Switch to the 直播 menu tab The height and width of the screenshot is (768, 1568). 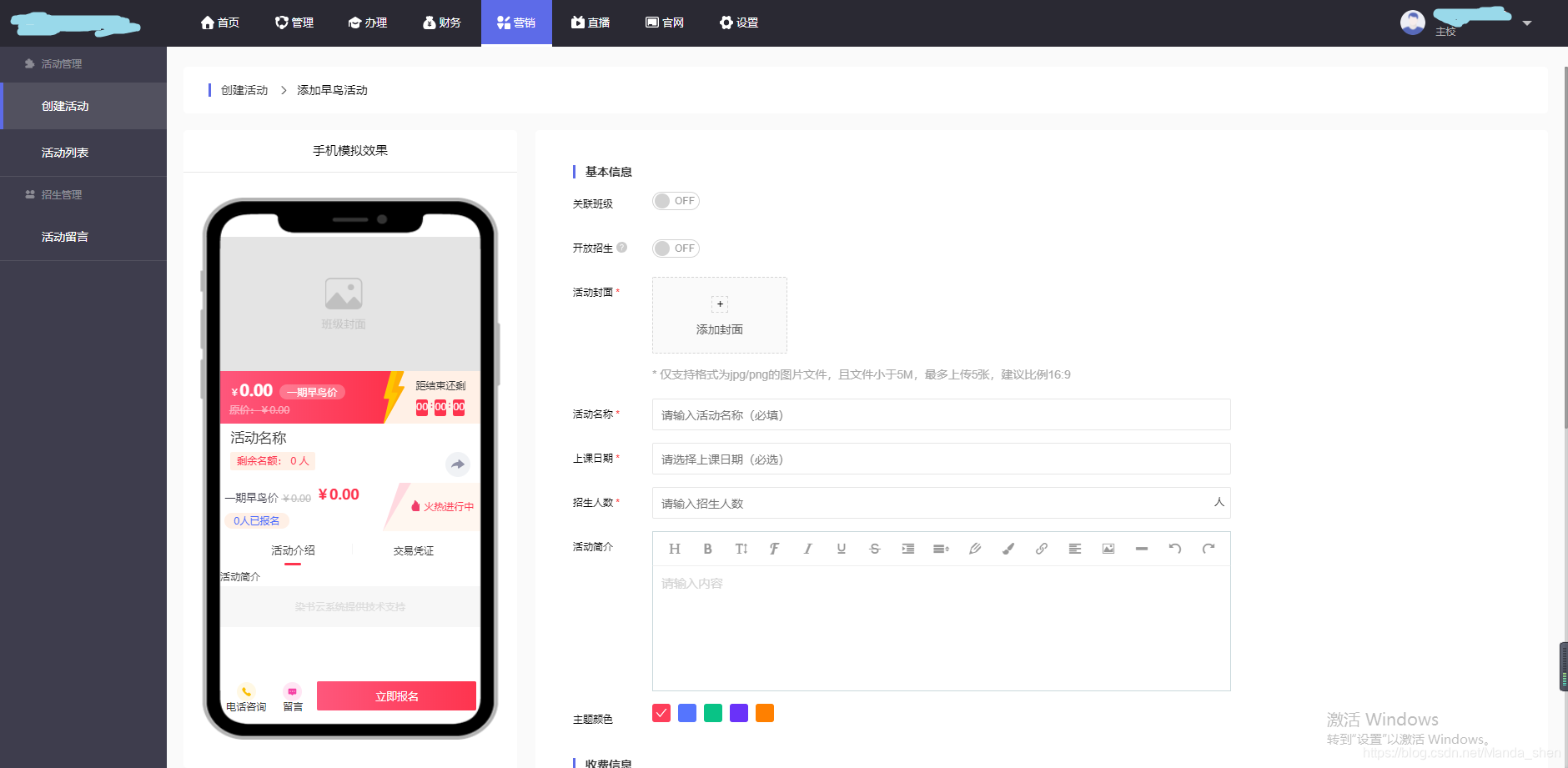click(x=591, y=23)
